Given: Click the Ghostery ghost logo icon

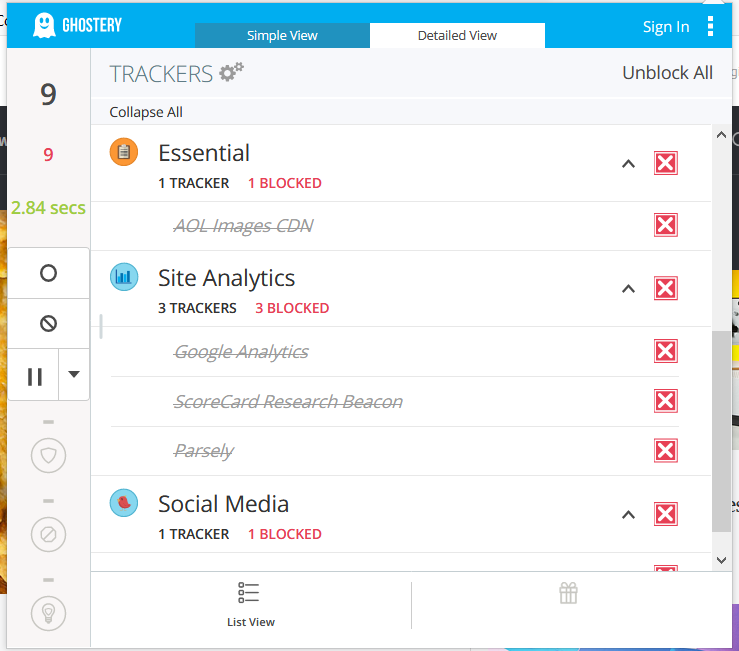Looking at the screenshot, I should [44, 25].
